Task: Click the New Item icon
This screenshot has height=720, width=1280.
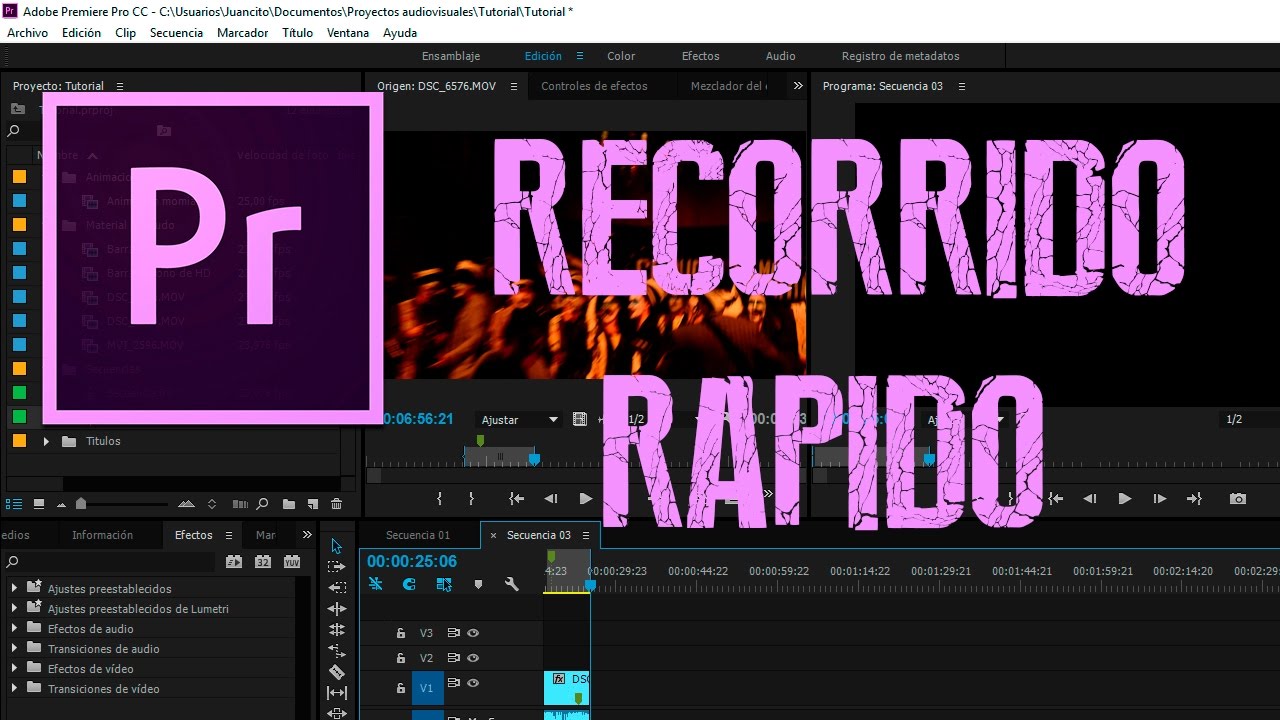Action: [312, 504]
